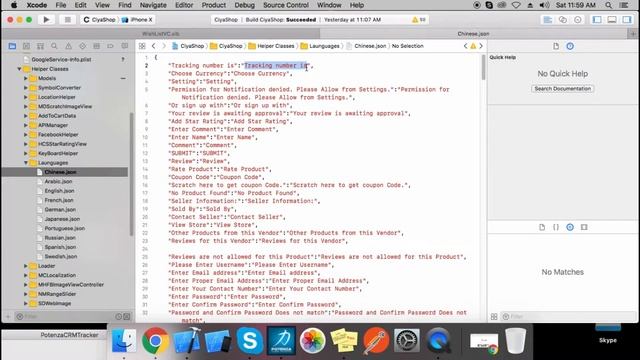This screenshot has height=360, width=640.
Task: Switch to Assistant editor
Action: (562, 20)
